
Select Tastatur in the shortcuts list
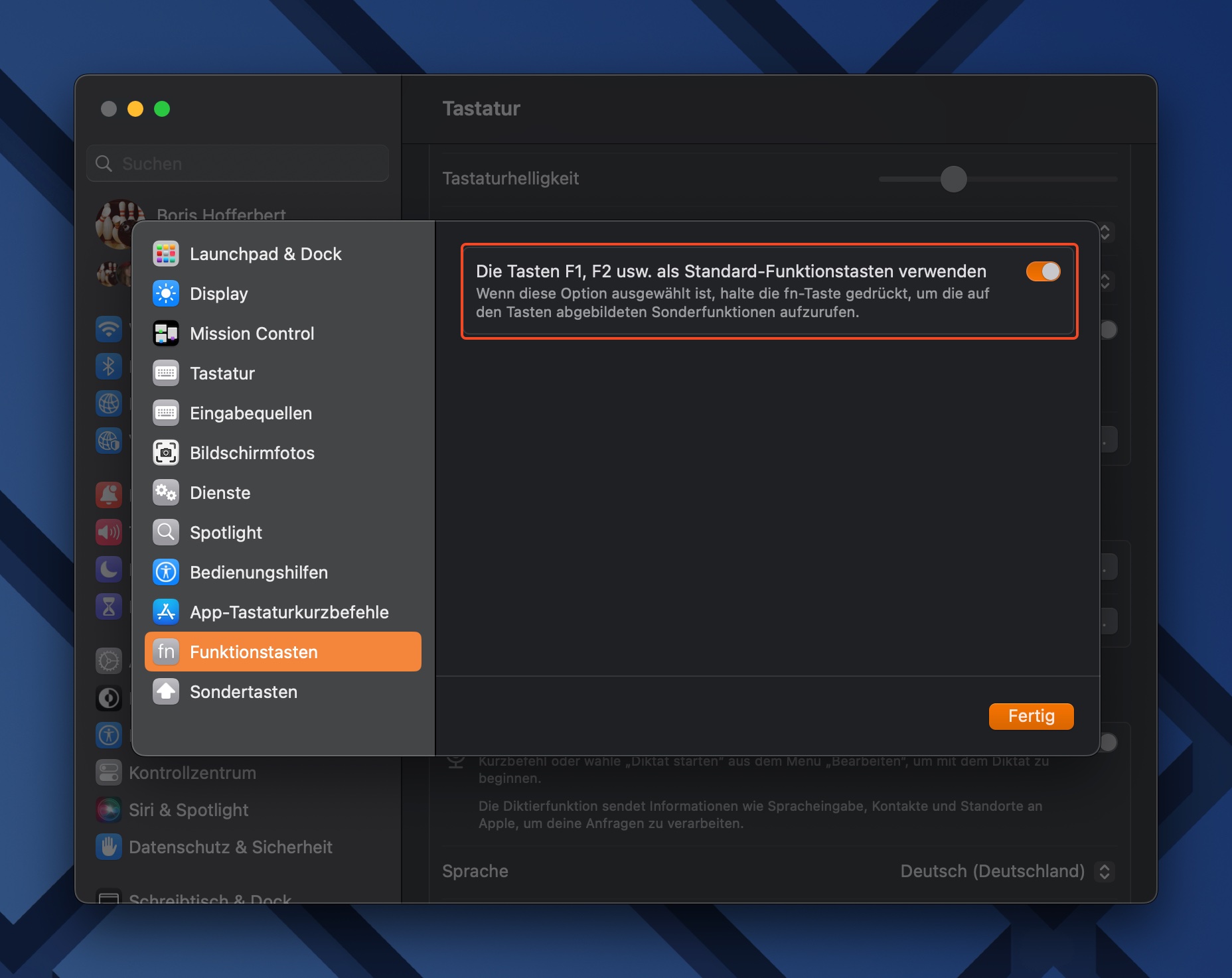click(x=222, y=374)
